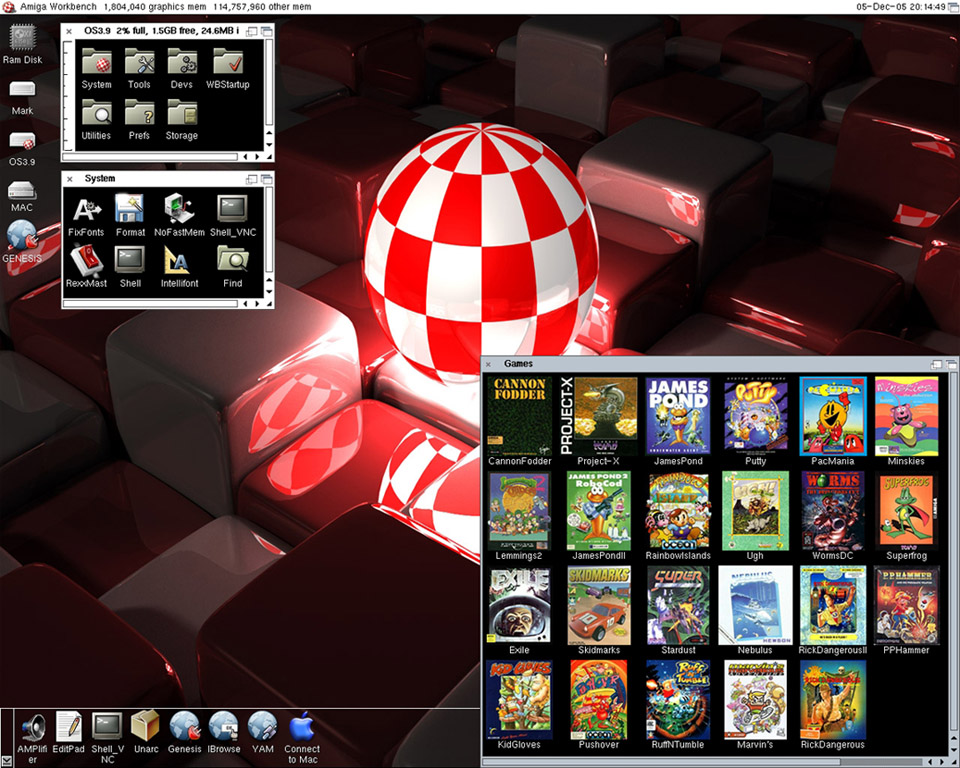Open the Storage drawer
The image size is (960, 768).
182,114
